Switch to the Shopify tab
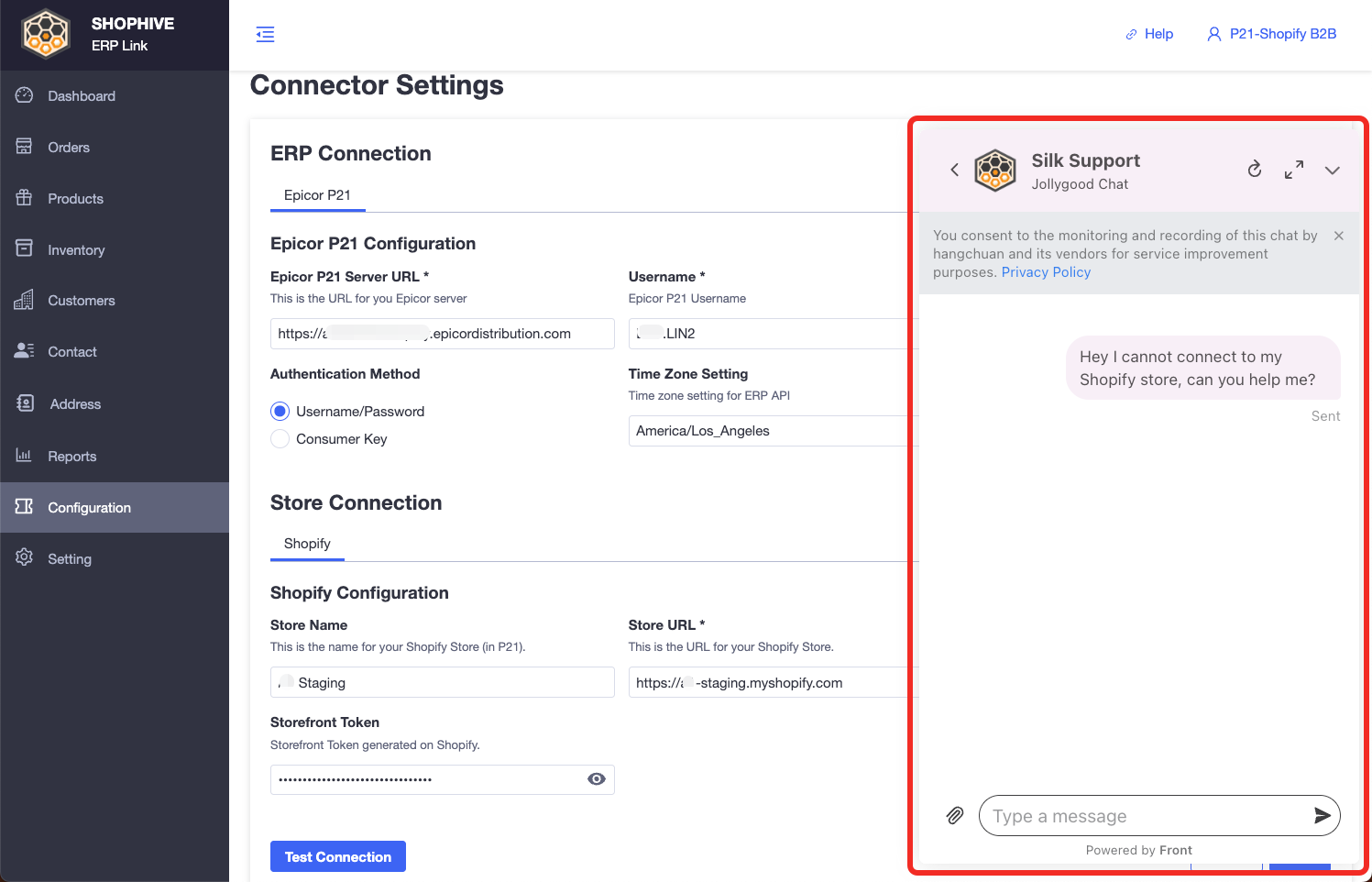 [307, 544]
